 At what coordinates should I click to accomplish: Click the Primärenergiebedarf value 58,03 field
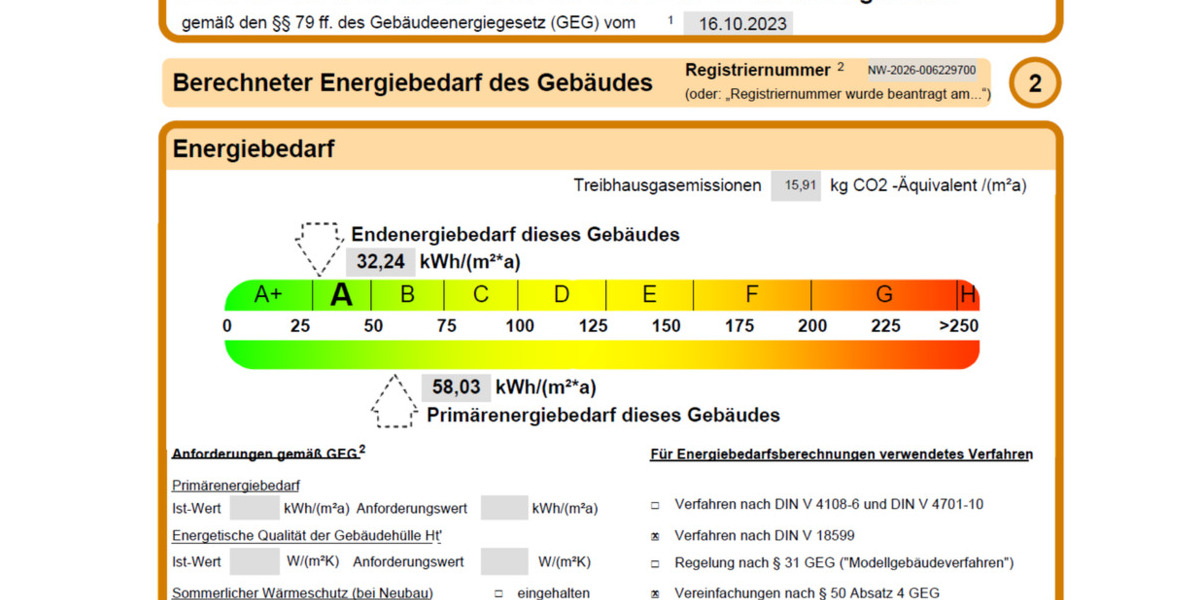pyautogui.click(x=456, y=388)
